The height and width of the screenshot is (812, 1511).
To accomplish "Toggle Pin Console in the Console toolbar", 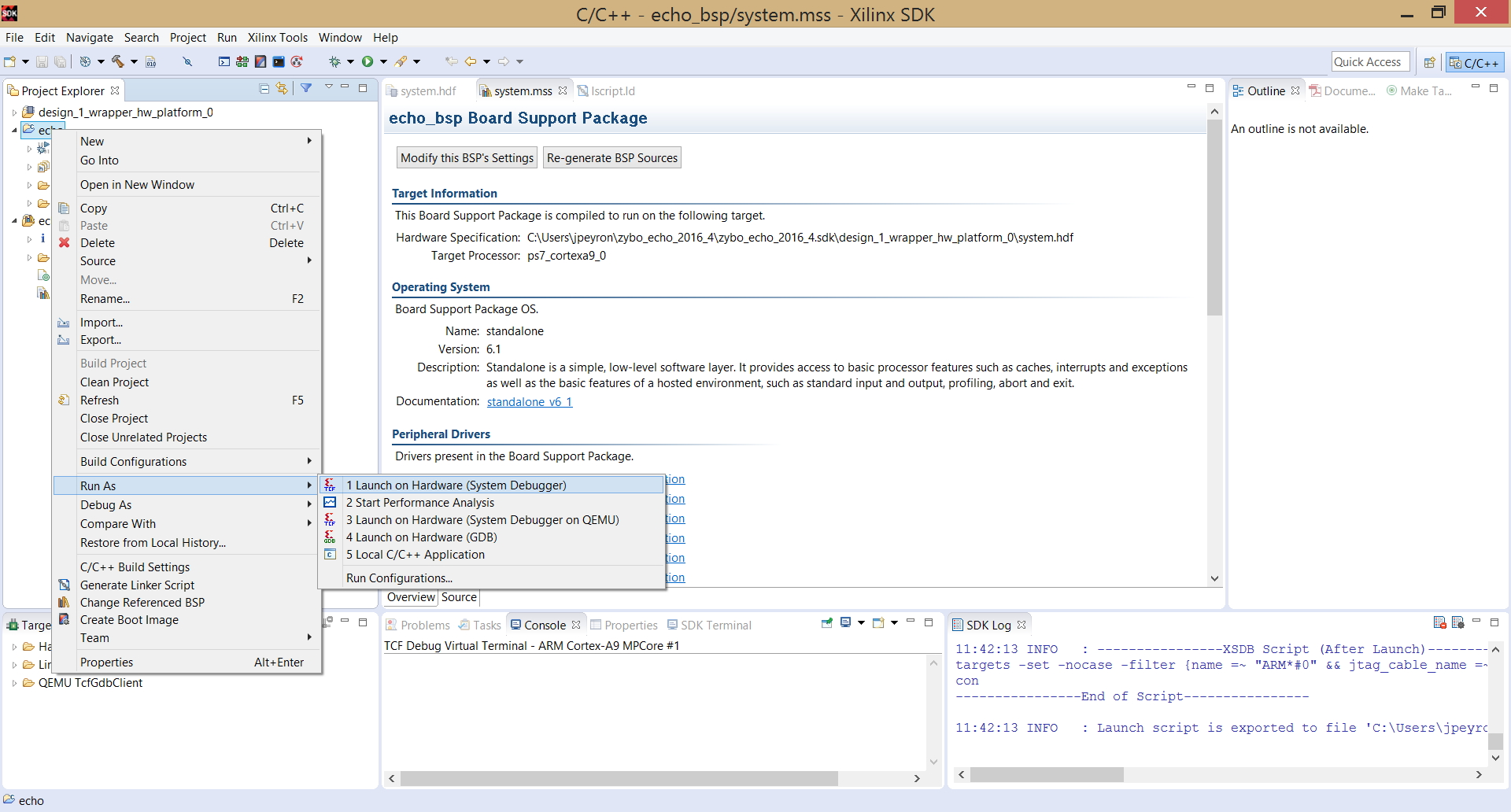I will pyautogui.click(x=827, y=623).
